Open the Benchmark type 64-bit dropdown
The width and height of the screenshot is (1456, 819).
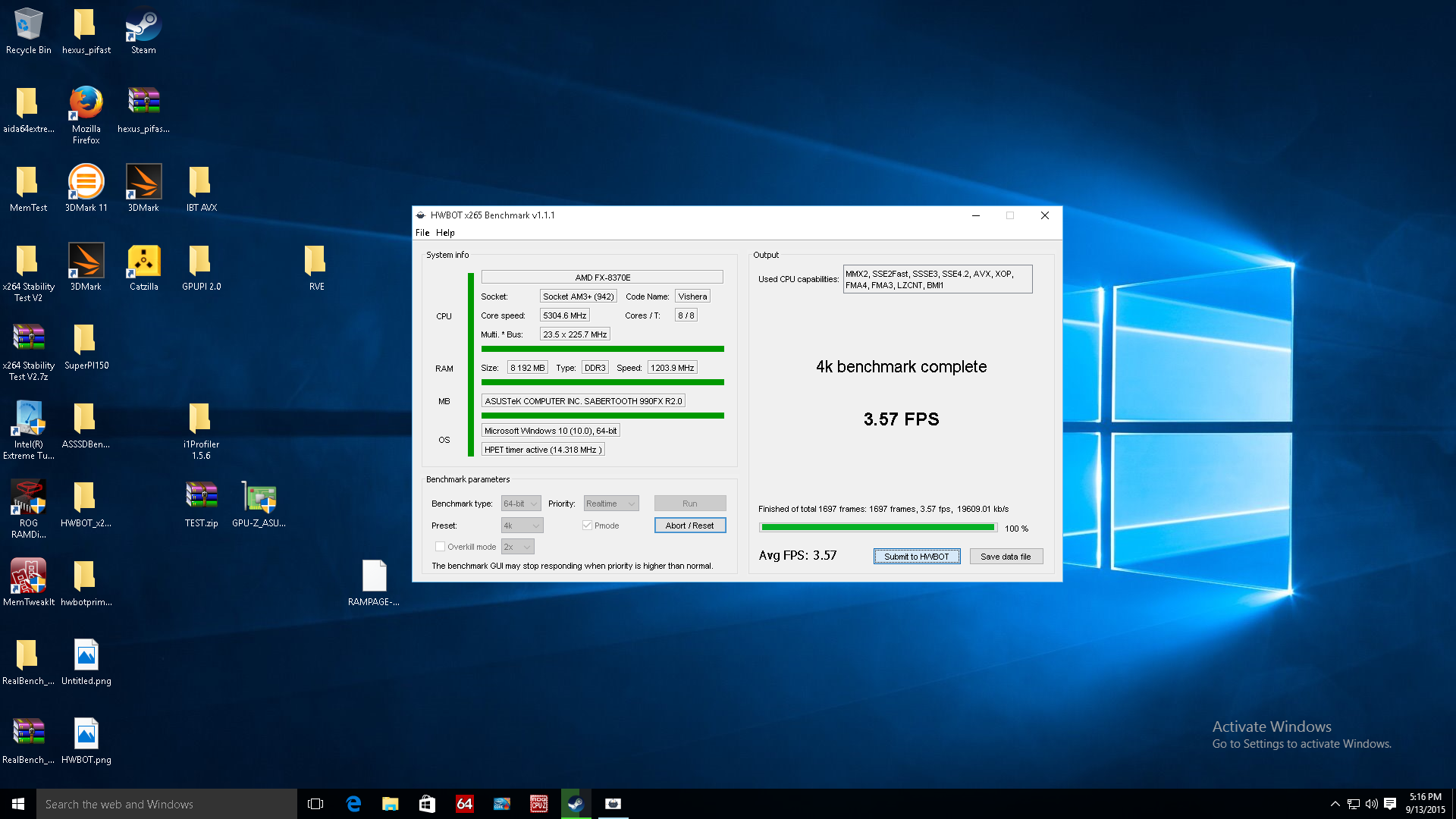(x=521, y=504)
